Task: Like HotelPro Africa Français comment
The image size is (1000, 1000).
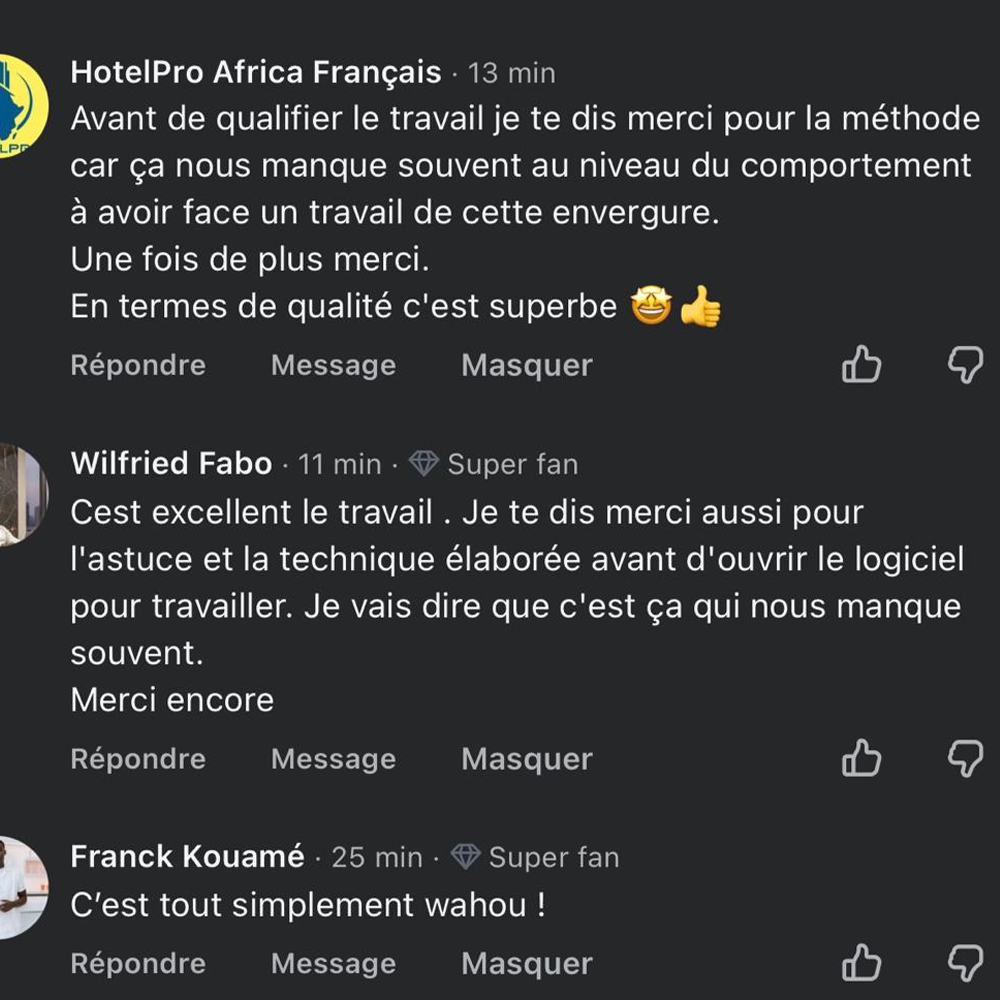Action: click(861, 366)
